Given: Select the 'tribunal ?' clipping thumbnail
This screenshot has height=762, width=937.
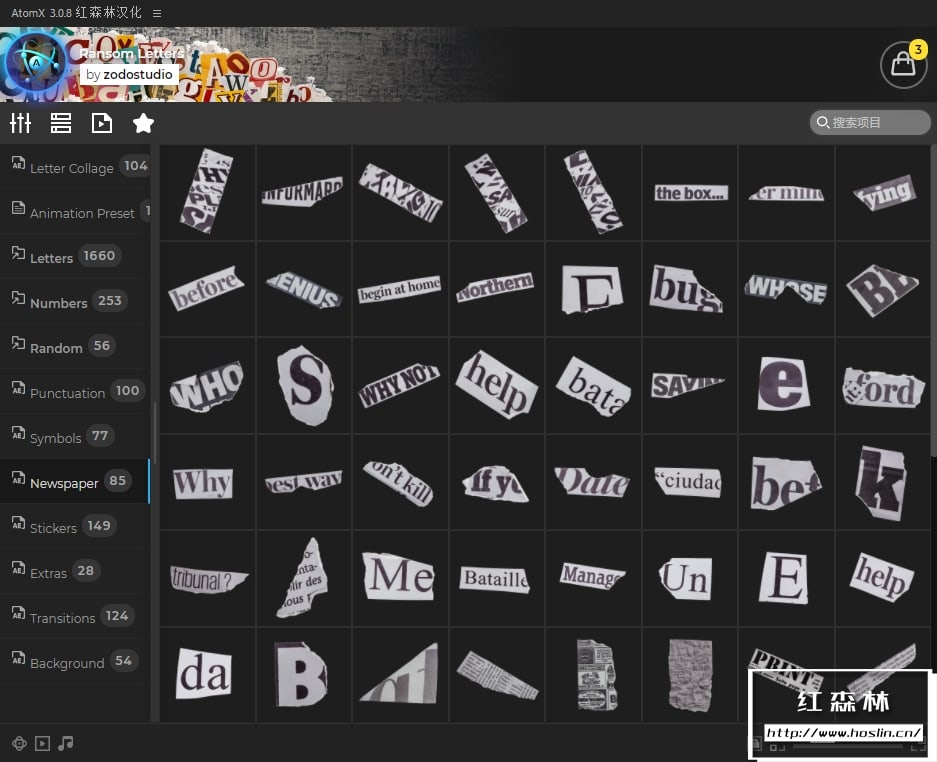Looking at the screenshot, I should pos(207,579).
